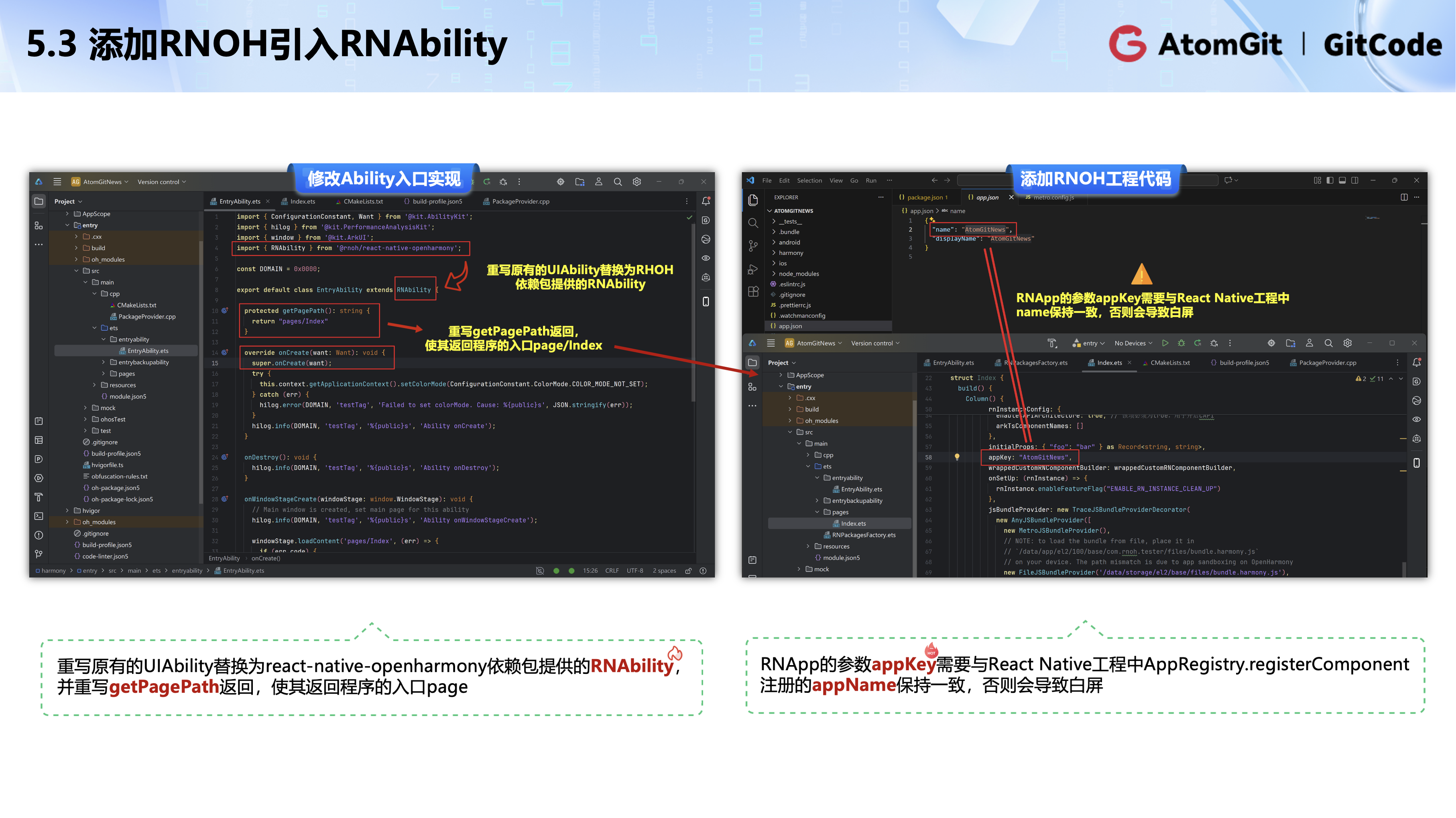Open Build hammer tool in left DevEco sidebar
This screenshot has width=1456, height=818.
tap(39, 497)
